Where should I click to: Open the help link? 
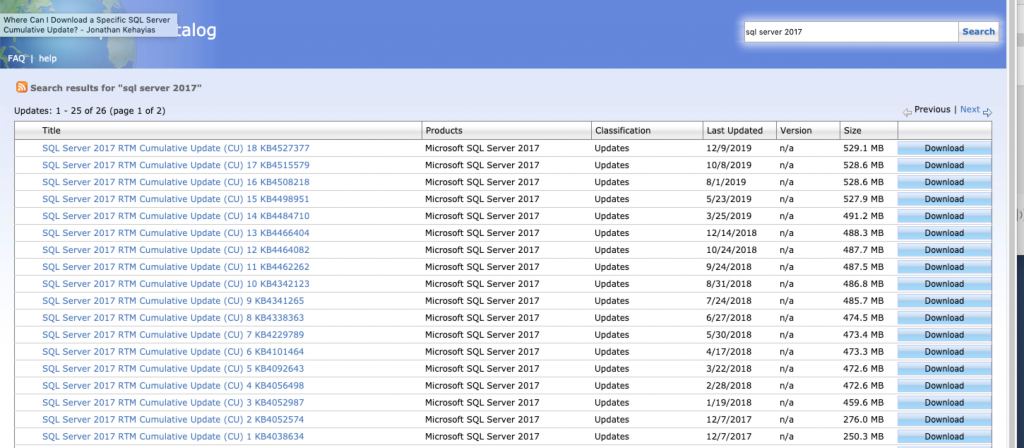[x=47, y=59]
